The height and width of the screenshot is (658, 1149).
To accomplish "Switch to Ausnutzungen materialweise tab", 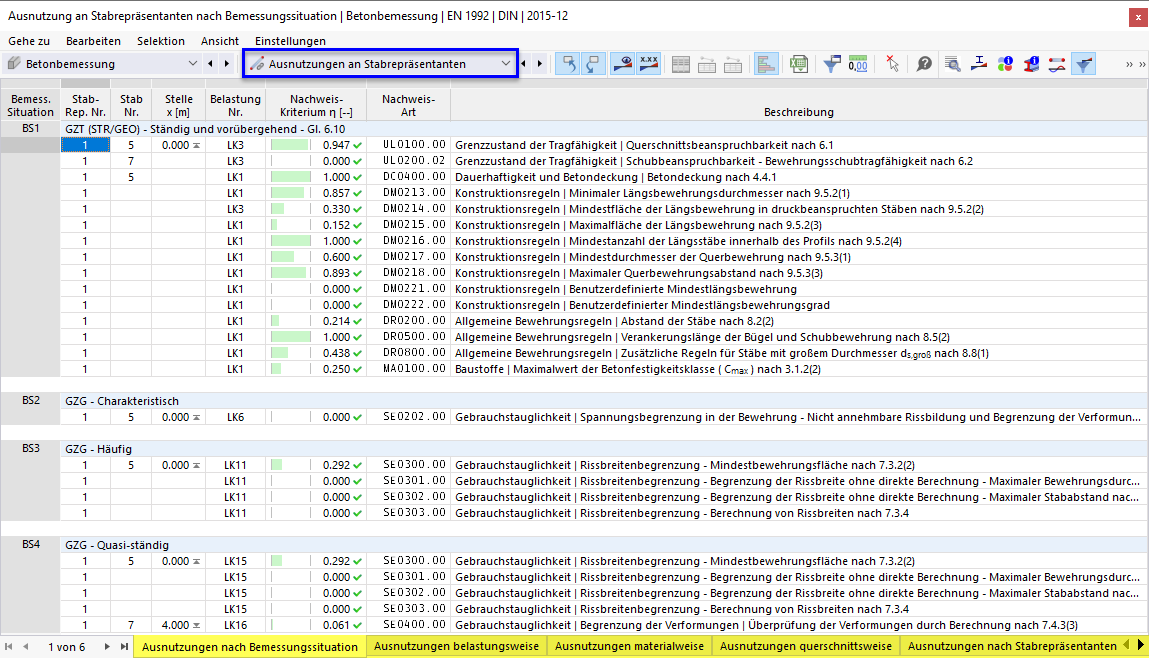I will tap(629, 646).
